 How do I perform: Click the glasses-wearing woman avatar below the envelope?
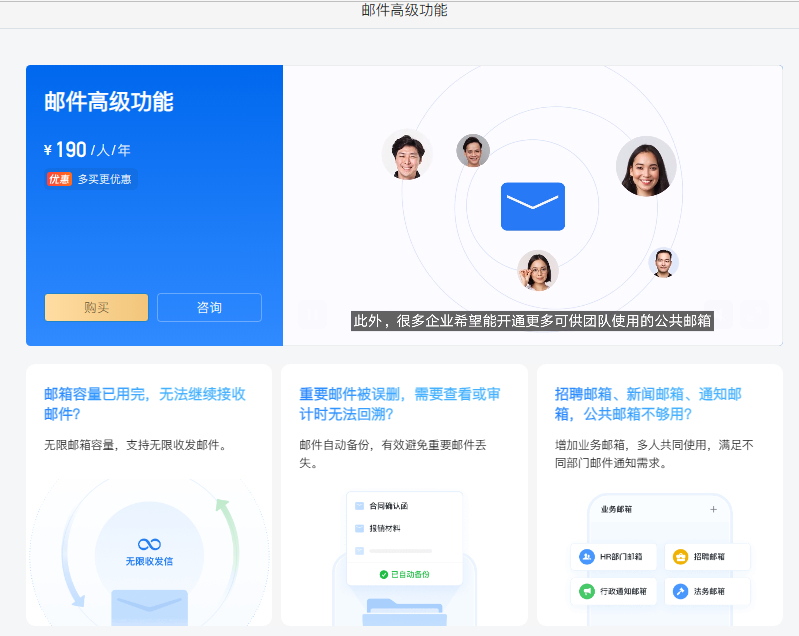click(538, 270)
